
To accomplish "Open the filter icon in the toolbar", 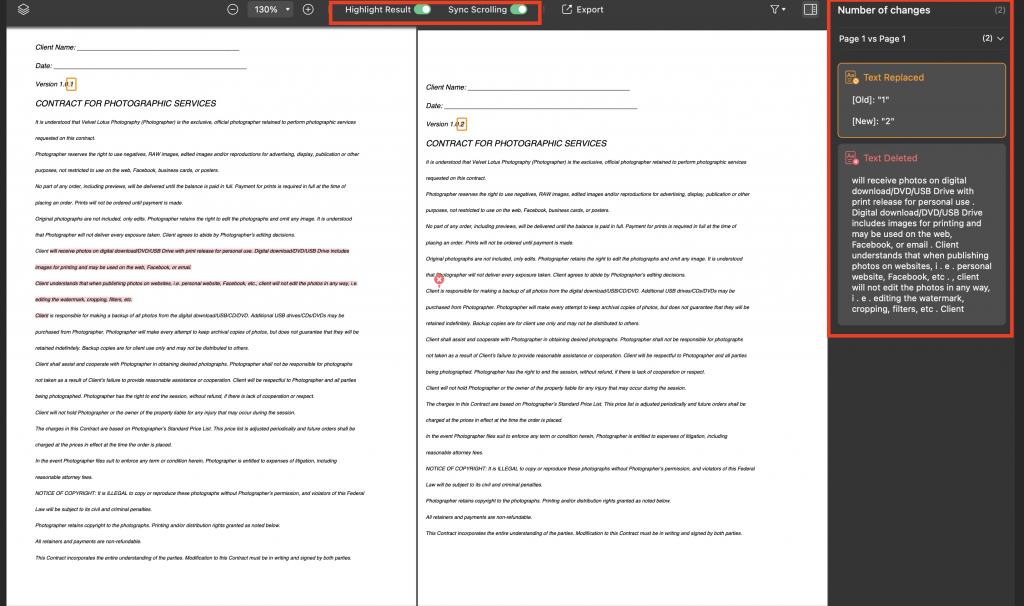I will click(x=775, y=9).
